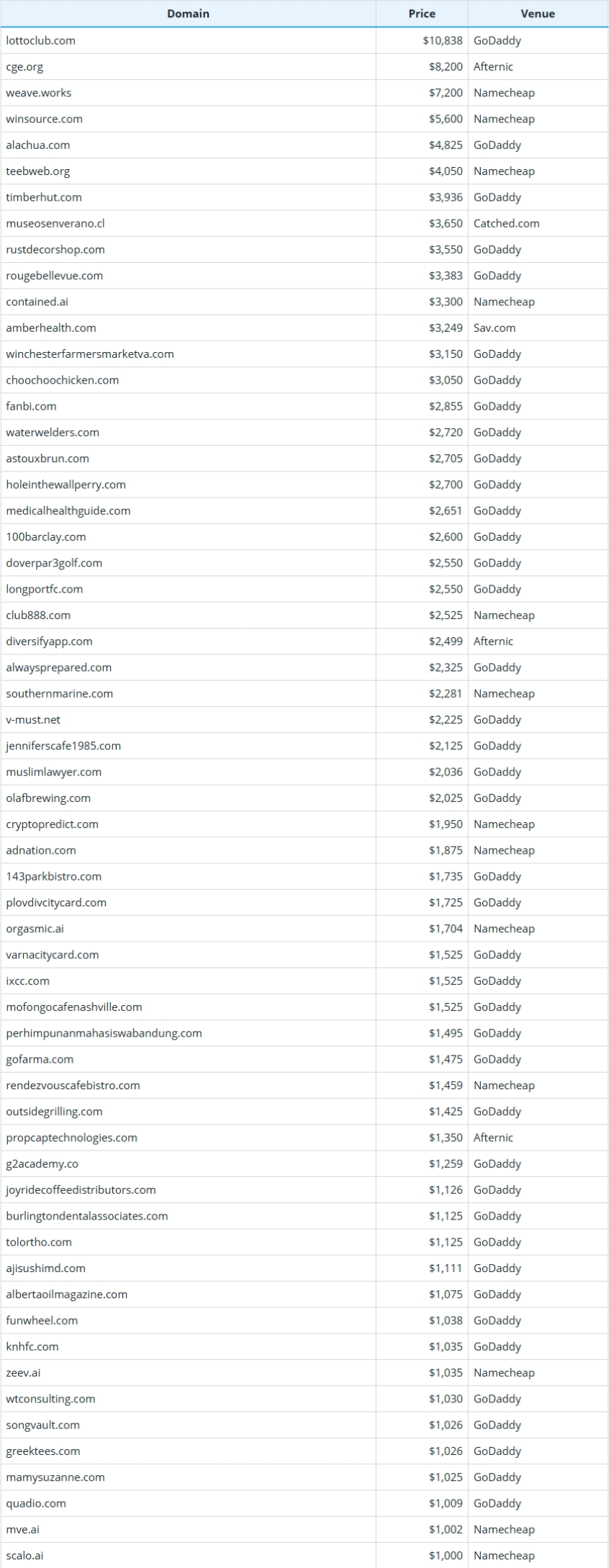This screenshot has width=609, height=1568.
Task: Click the contained.ai domain
Action: point(37,302)
